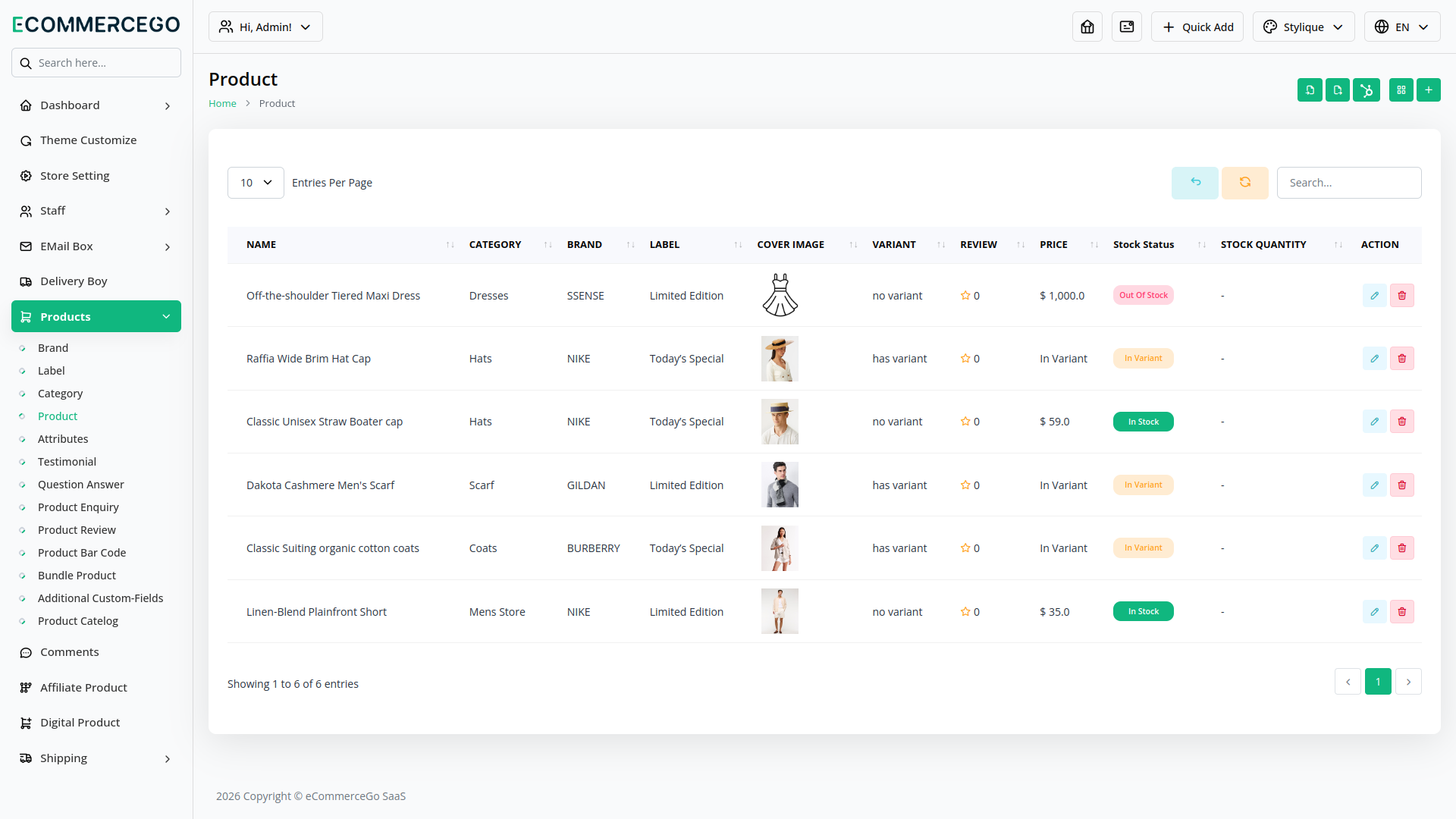The width and height of the screenshot is (1456, 819).
Task: Click the Quick Add button
Action: (1197, 27)
